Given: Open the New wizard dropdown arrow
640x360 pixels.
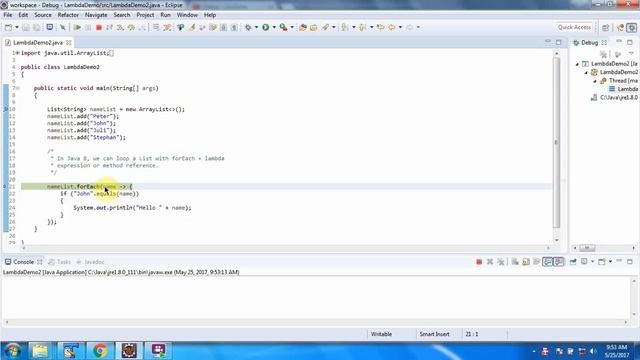Looking at the screenshot, I should (x=17, y=27).
